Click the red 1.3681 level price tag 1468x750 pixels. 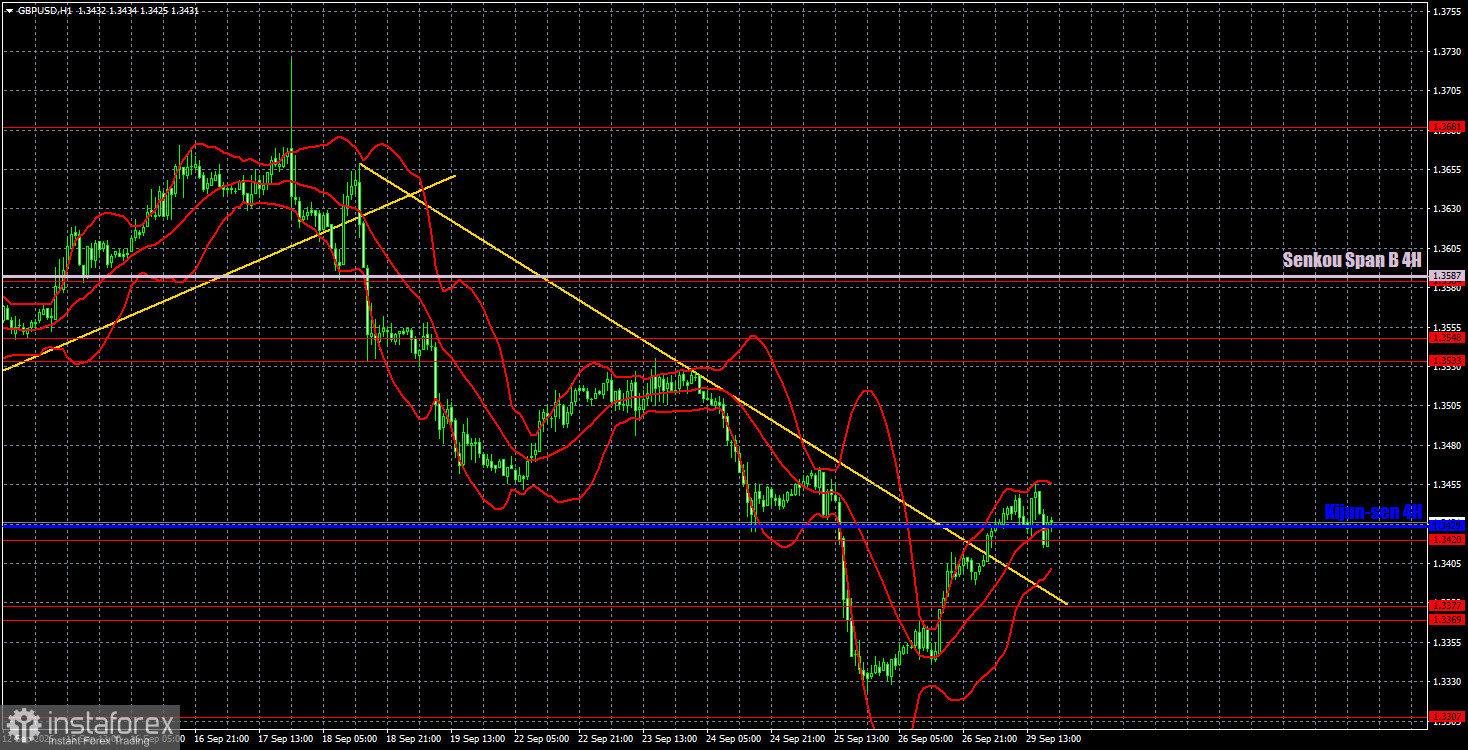click(x=1447, y=127)
